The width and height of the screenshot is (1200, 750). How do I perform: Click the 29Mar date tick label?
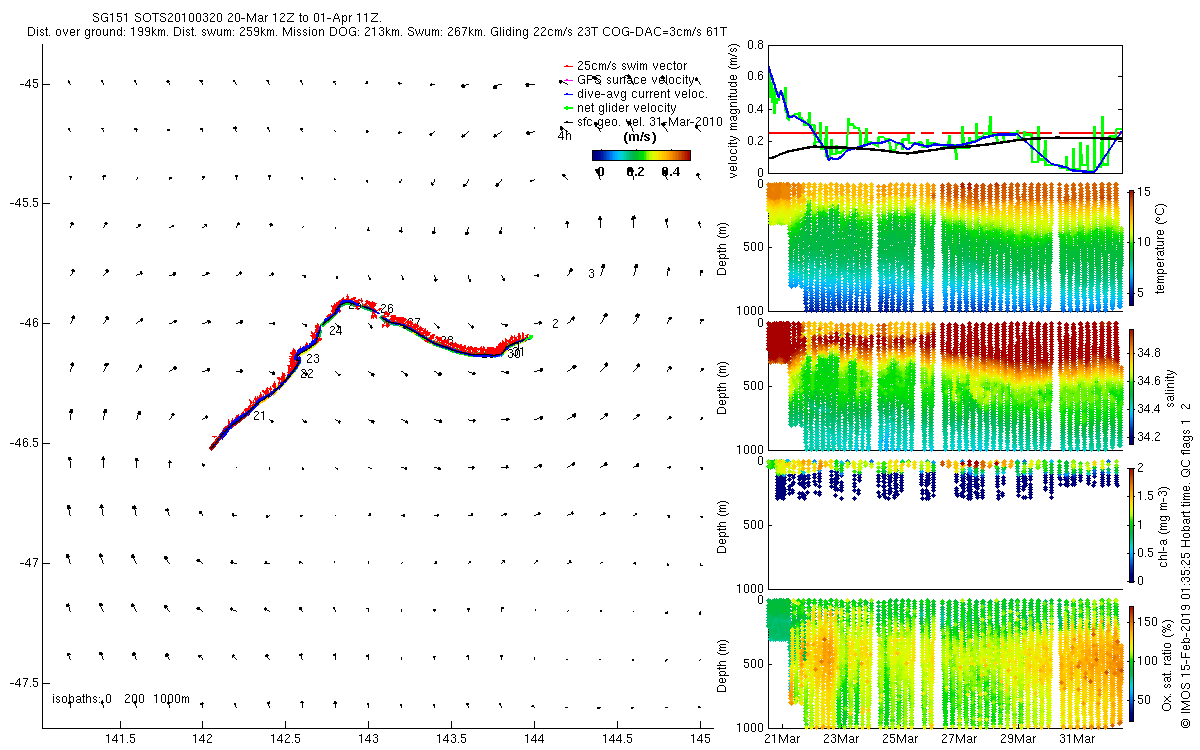[1017, 739]
